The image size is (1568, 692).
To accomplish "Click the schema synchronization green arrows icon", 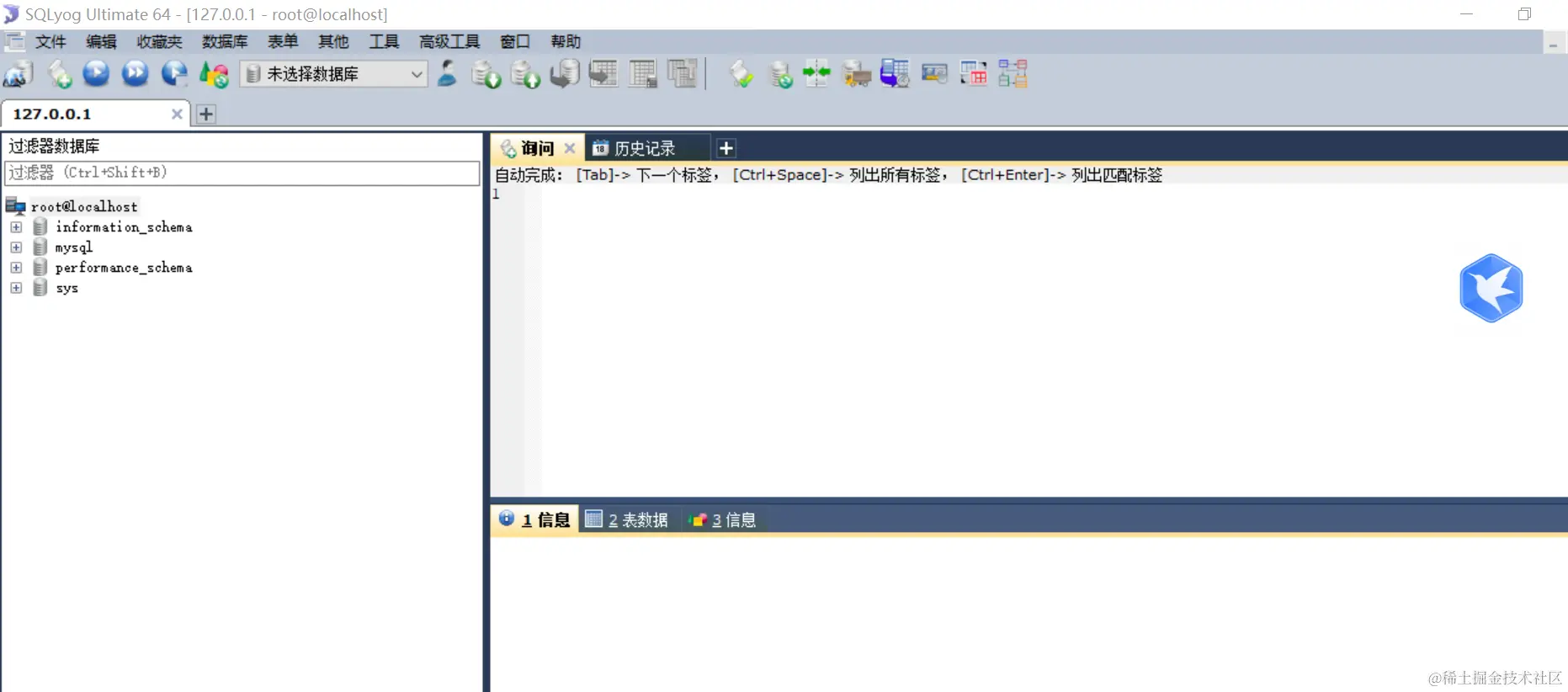I will (x=816, y=73).
